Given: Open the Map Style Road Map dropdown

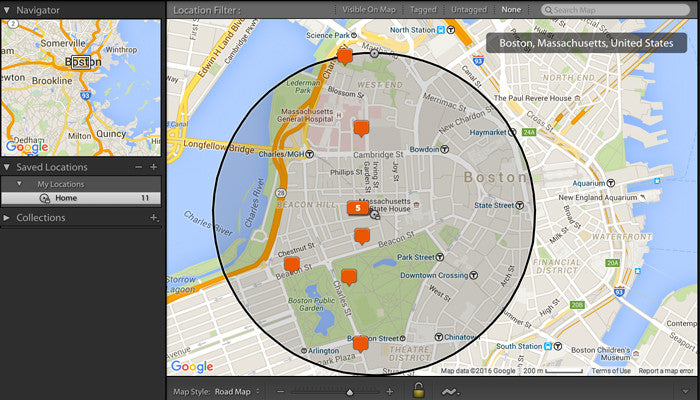Looking at the screenshot, I should (x=236, y=392).
